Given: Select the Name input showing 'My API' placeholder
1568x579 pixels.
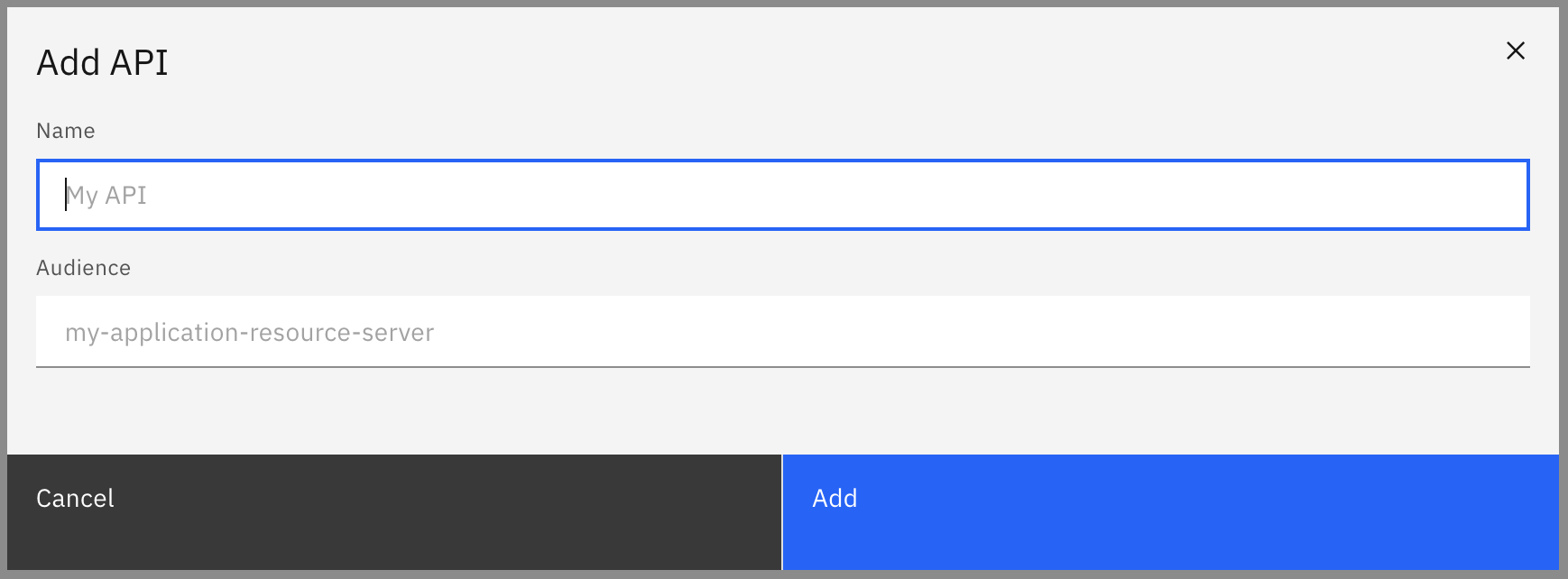Looking at the screenshot, I should click(781, 194).
